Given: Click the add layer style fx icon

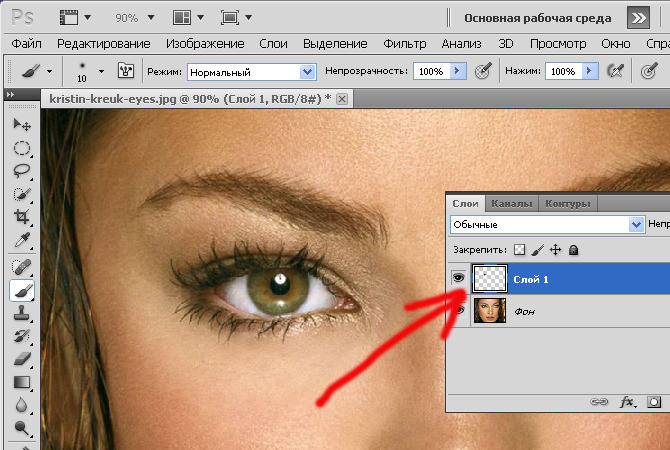Looking at the screenshot, I should pyautogui.click(x=628, y=402).
